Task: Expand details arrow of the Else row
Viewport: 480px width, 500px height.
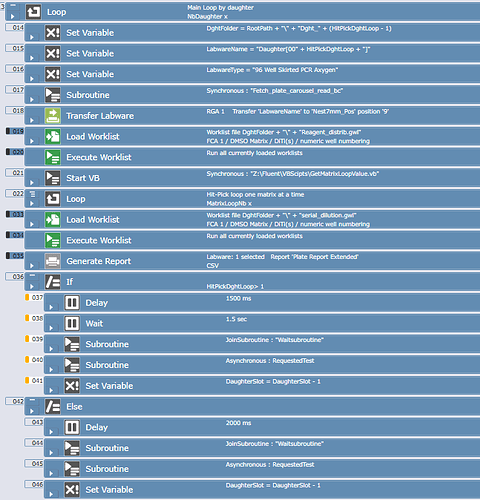Action: [32, 411]
